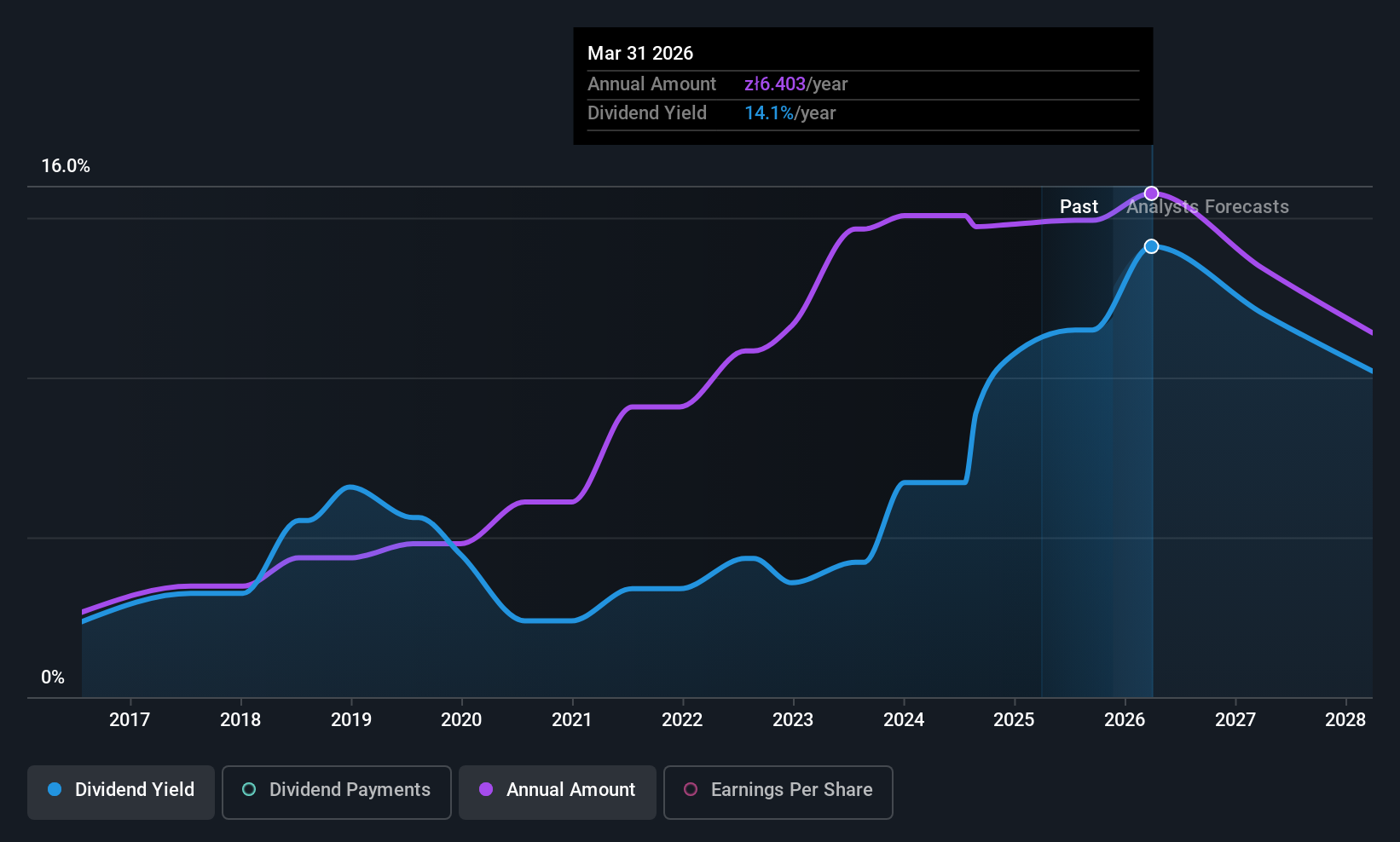Click the 16.0% gridline label

(67, 166)
